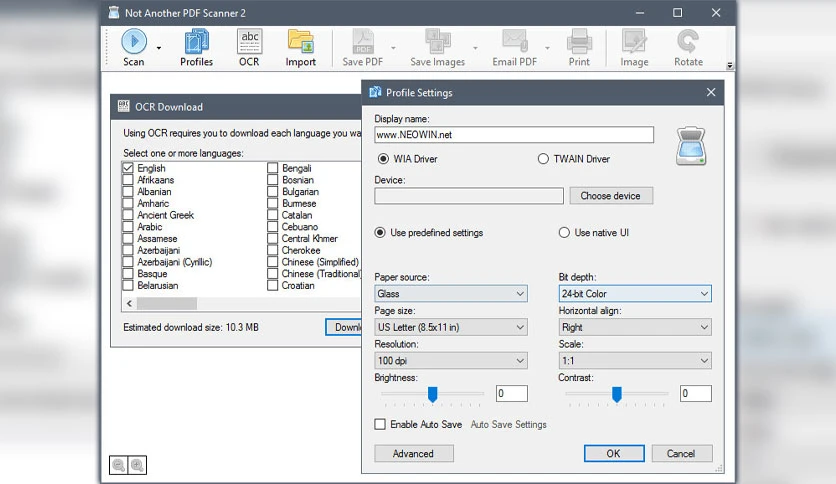Image resolution: width=836 pixels, height=484 pixels.
Task: Click the zoom out magnifier icon
Action: [x=119, y=465]
